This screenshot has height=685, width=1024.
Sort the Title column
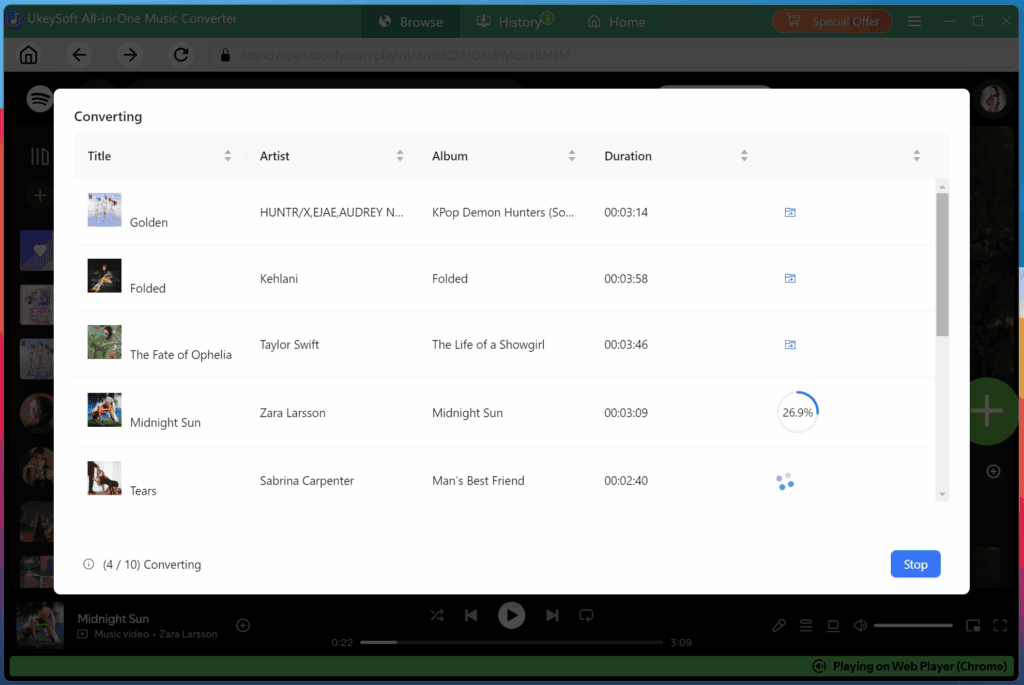(228, 156)
